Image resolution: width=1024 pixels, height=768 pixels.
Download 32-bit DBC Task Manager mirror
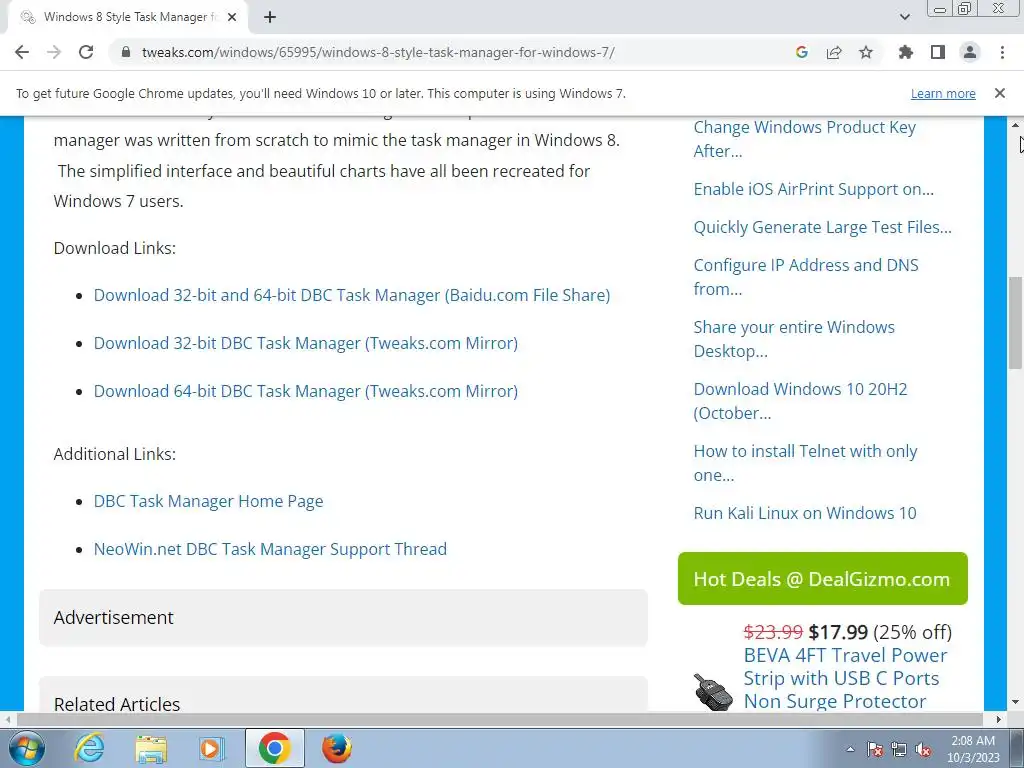point(306,343)
